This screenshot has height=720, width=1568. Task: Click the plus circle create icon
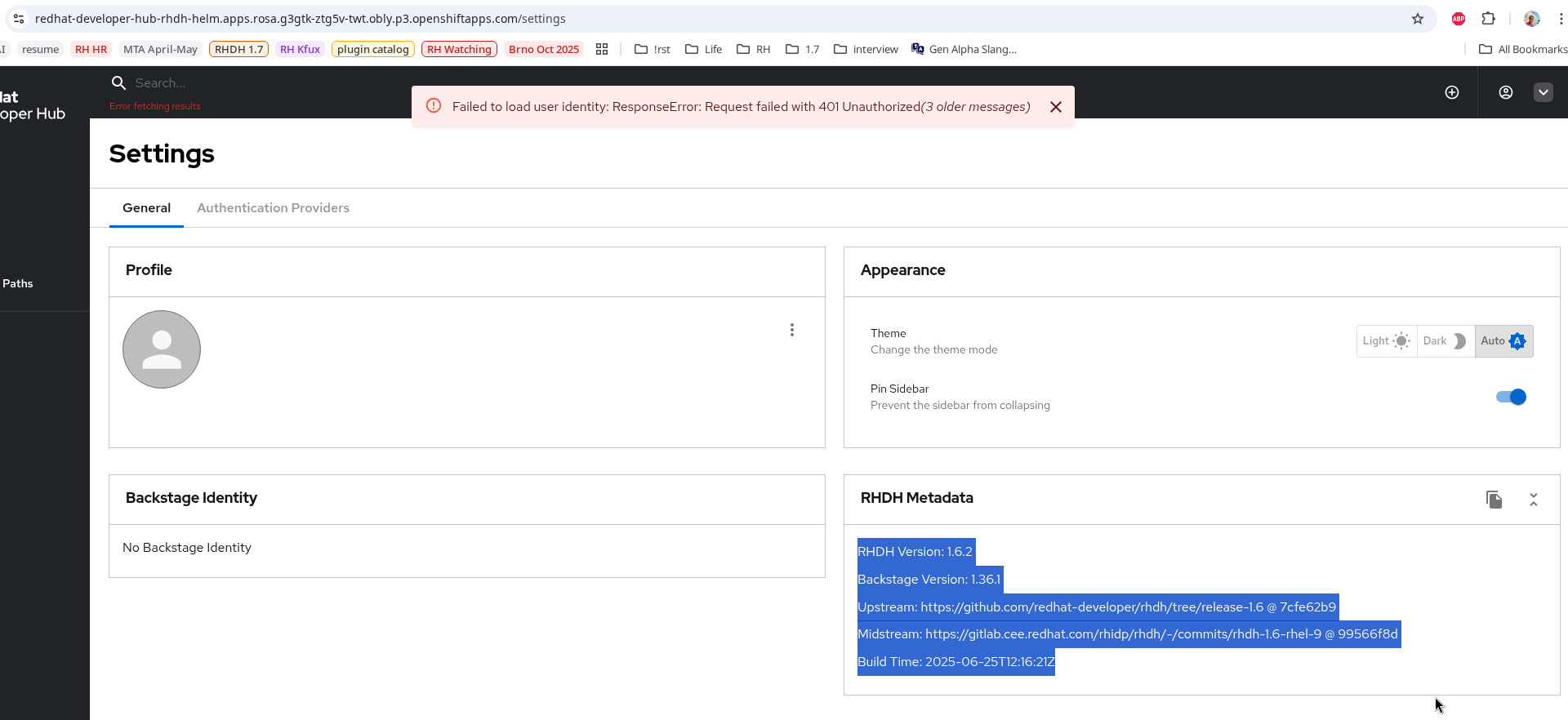(x=1452, y=92)
